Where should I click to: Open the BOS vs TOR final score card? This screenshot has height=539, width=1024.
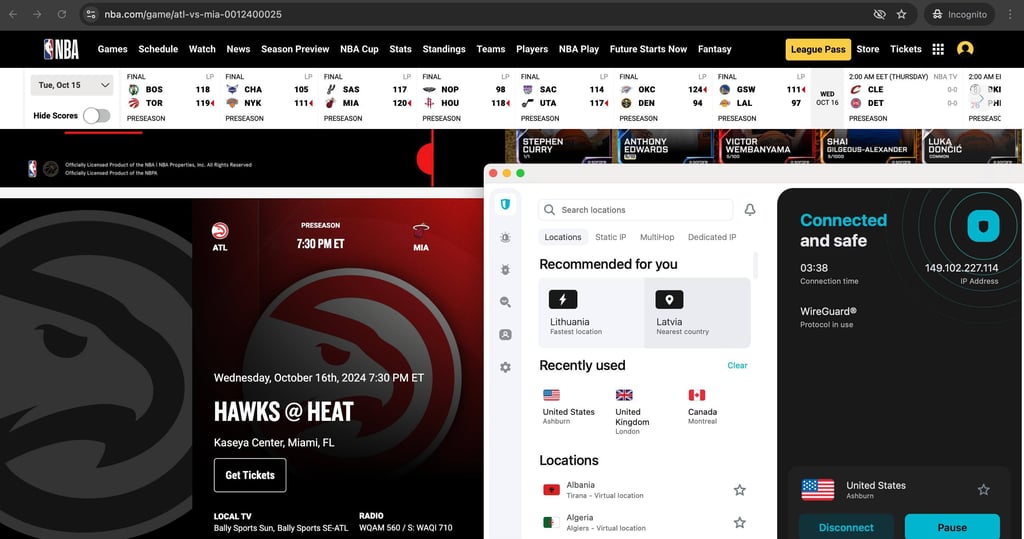170,98
